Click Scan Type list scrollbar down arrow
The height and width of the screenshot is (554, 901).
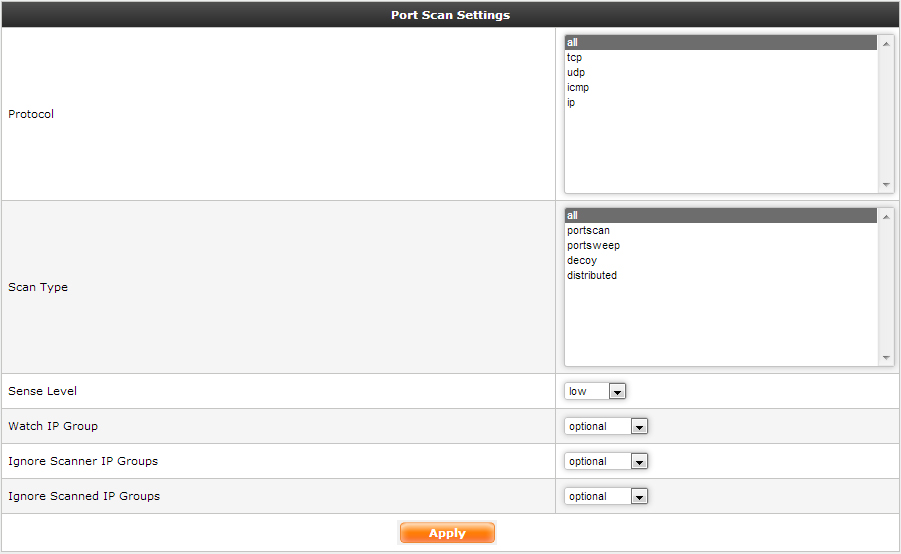coord(887,358)
